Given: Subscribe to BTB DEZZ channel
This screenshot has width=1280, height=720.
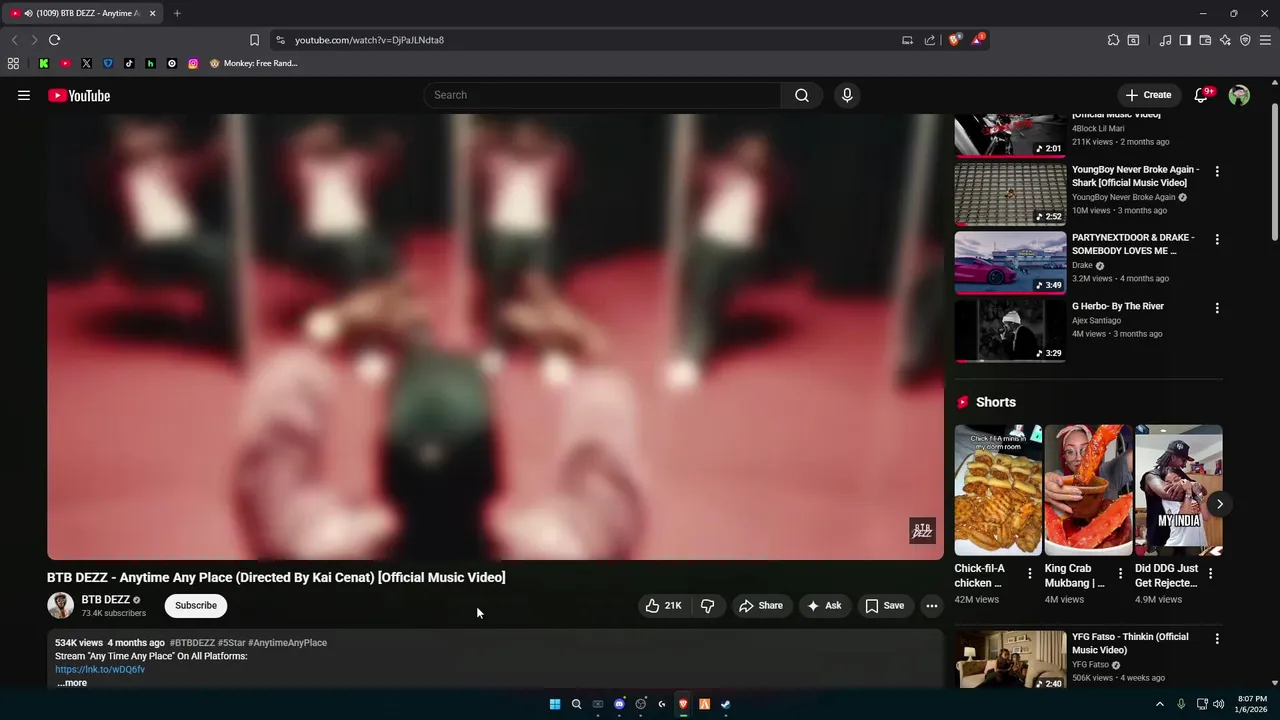Looking at the screenshot, I should coord(196,605).
